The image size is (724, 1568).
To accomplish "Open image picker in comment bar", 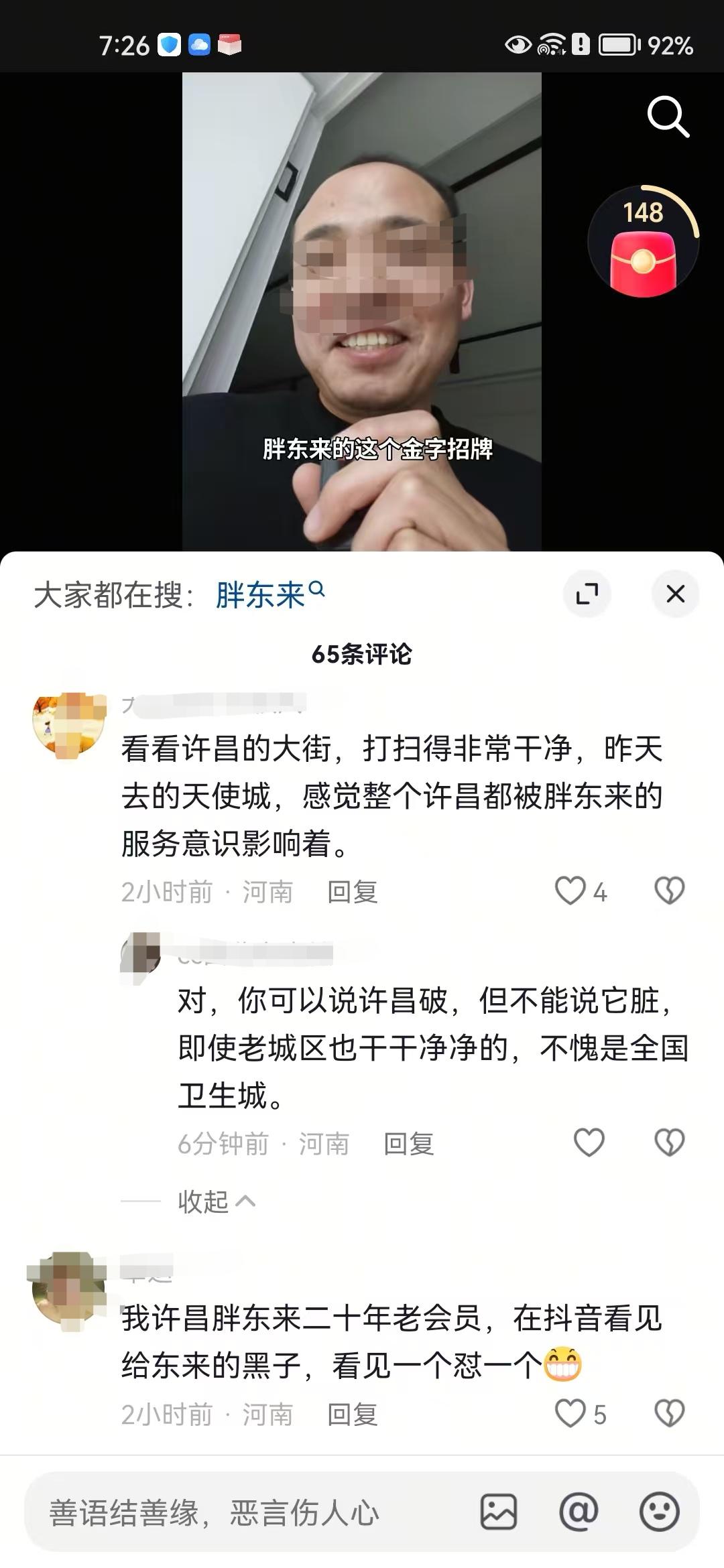I will click(499, 1512).
